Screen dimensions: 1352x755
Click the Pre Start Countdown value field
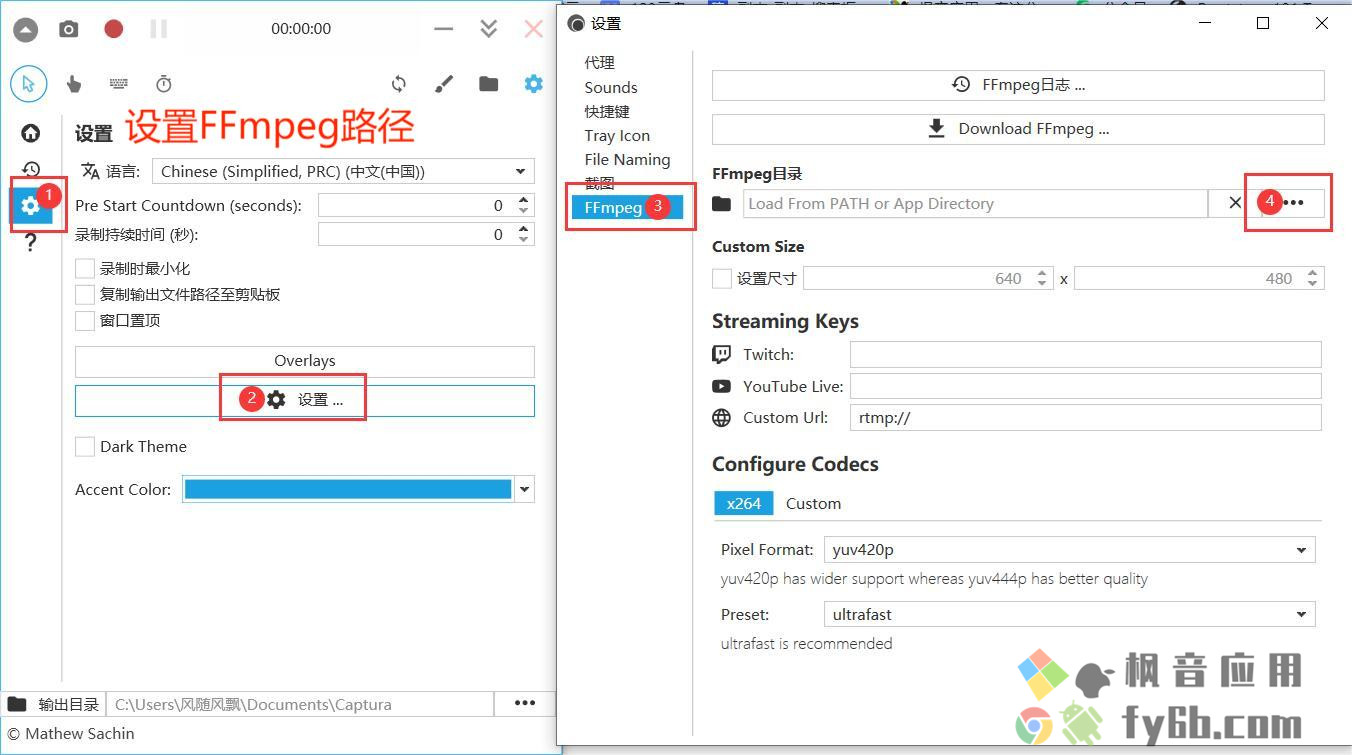point(414,205)
